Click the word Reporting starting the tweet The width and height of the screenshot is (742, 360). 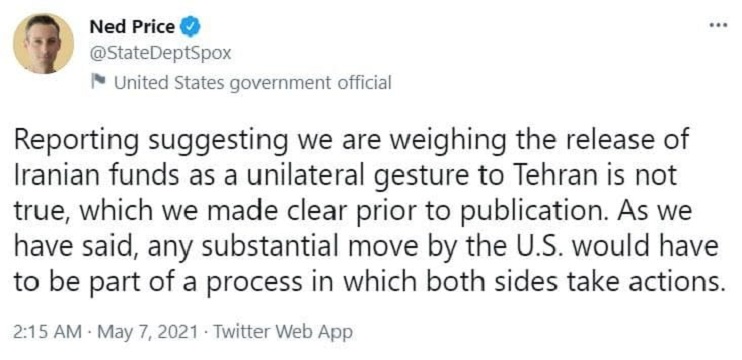point(77,143)
